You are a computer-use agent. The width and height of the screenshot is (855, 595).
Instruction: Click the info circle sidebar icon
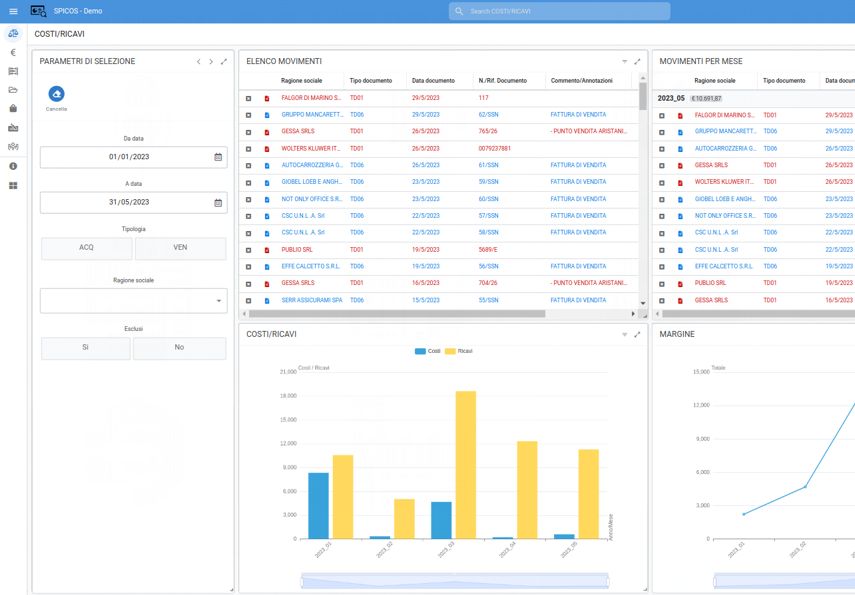[13, 166]
